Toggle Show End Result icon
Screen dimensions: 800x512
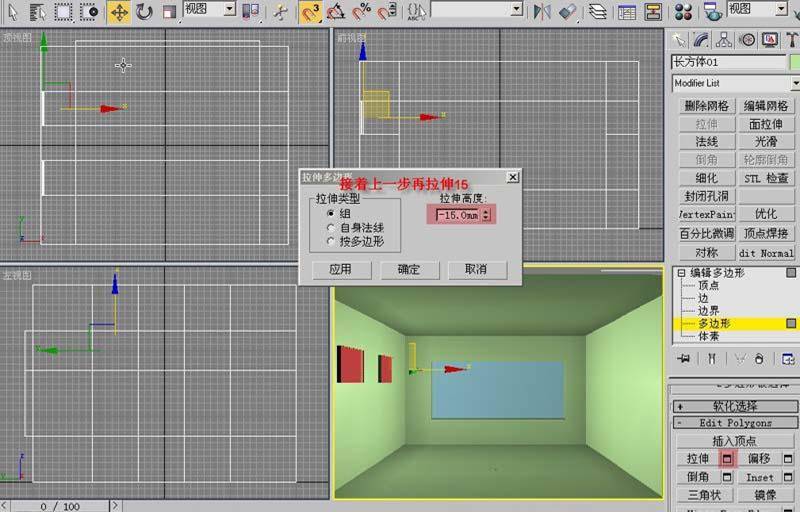(x=712, y=359)
